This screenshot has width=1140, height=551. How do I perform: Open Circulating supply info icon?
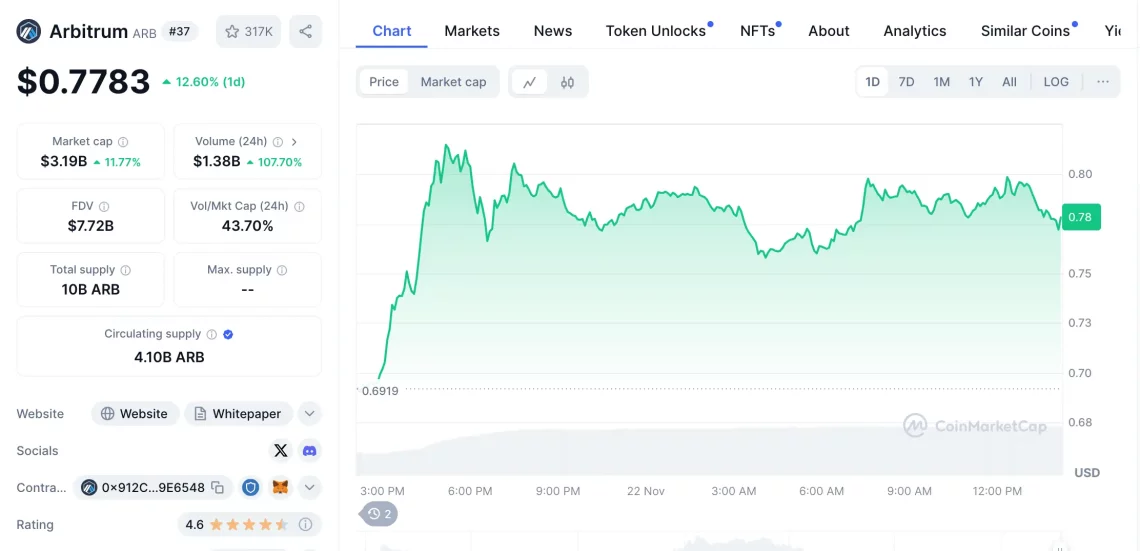212,334
